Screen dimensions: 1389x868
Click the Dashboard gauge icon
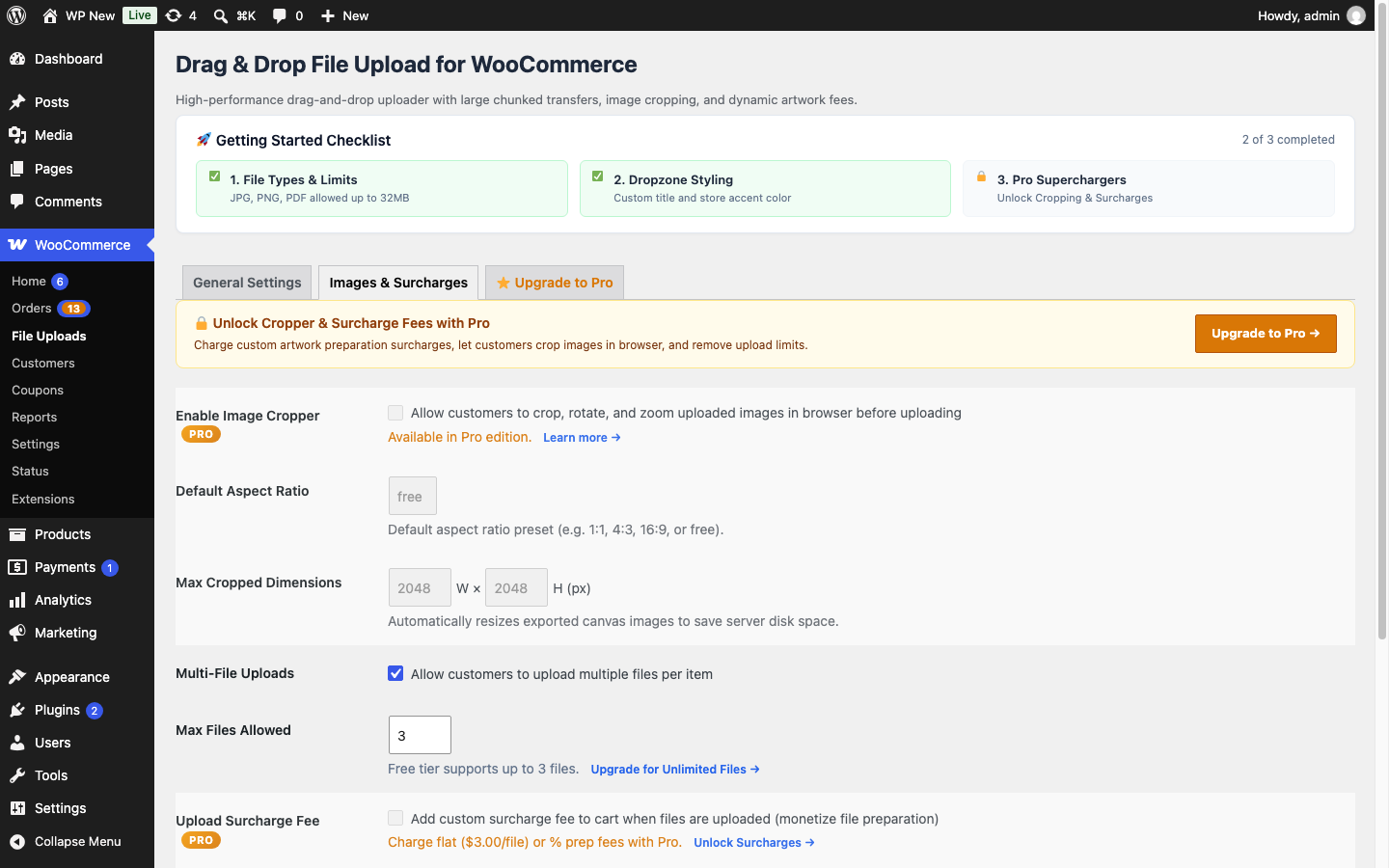point(17,59)
